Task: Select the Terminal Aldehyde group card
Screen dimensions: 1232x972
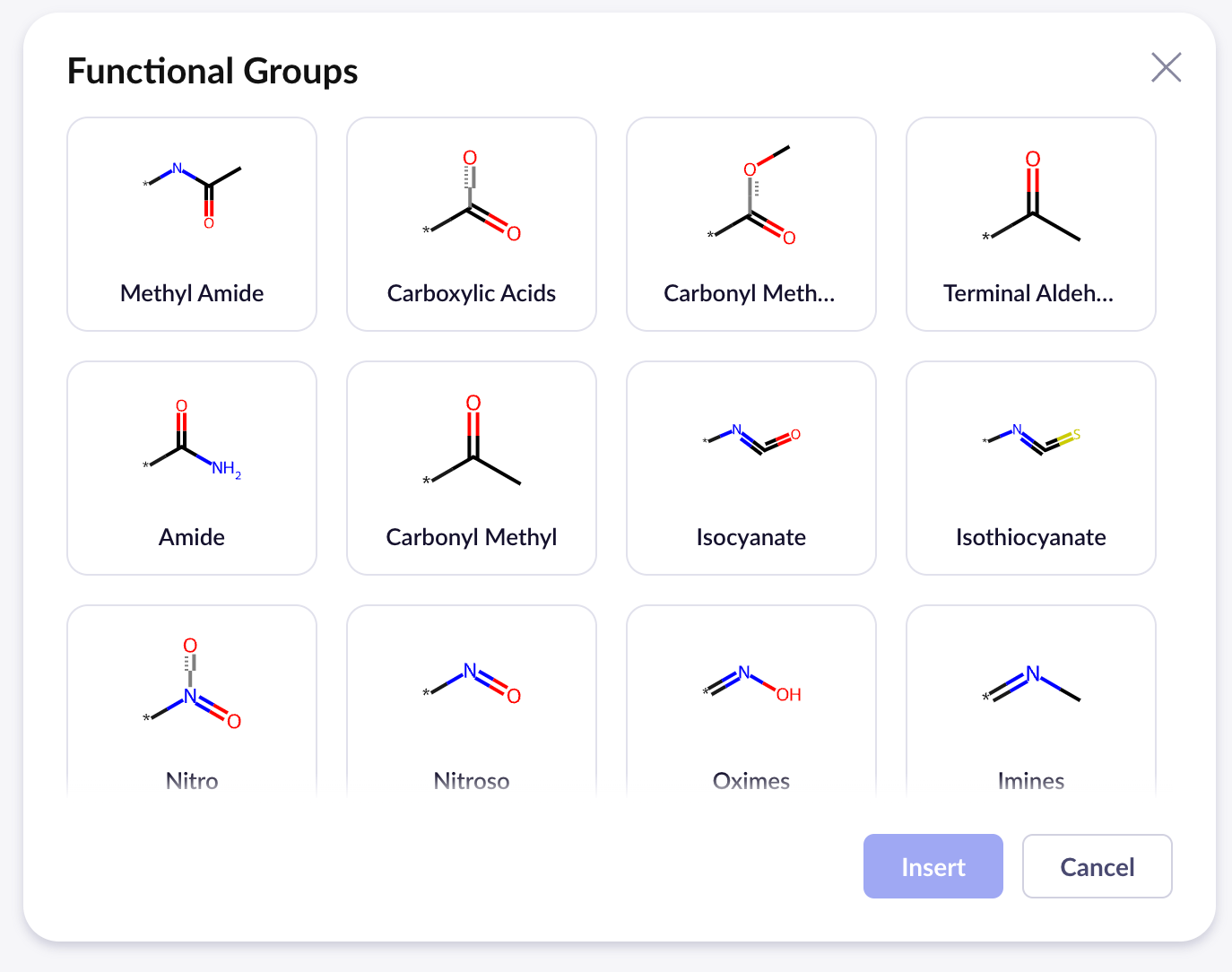Action: coord(1031,224)
